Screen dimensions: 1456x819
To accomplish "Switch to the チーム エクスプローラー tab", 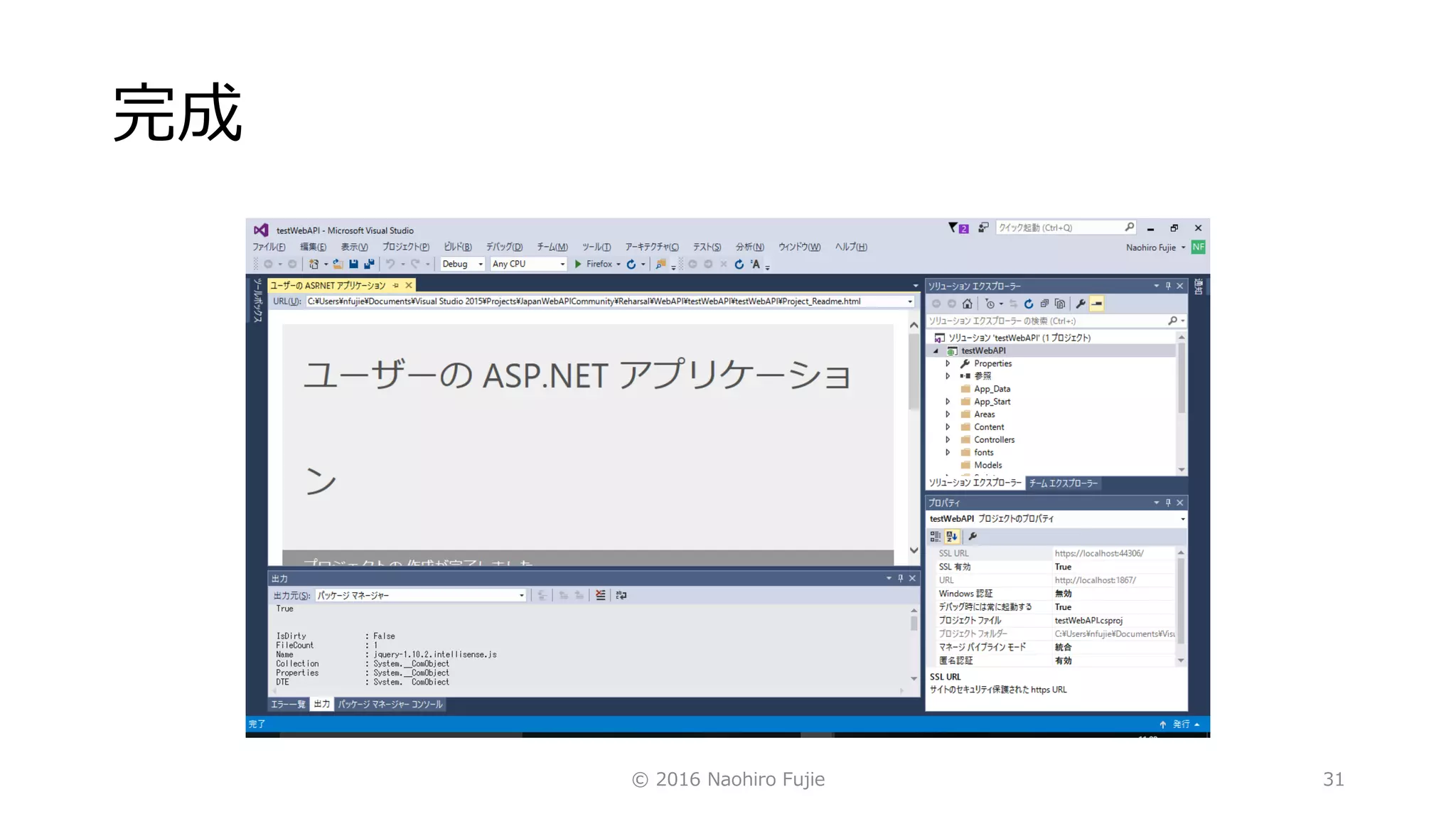I will [x=1063, y=483].
